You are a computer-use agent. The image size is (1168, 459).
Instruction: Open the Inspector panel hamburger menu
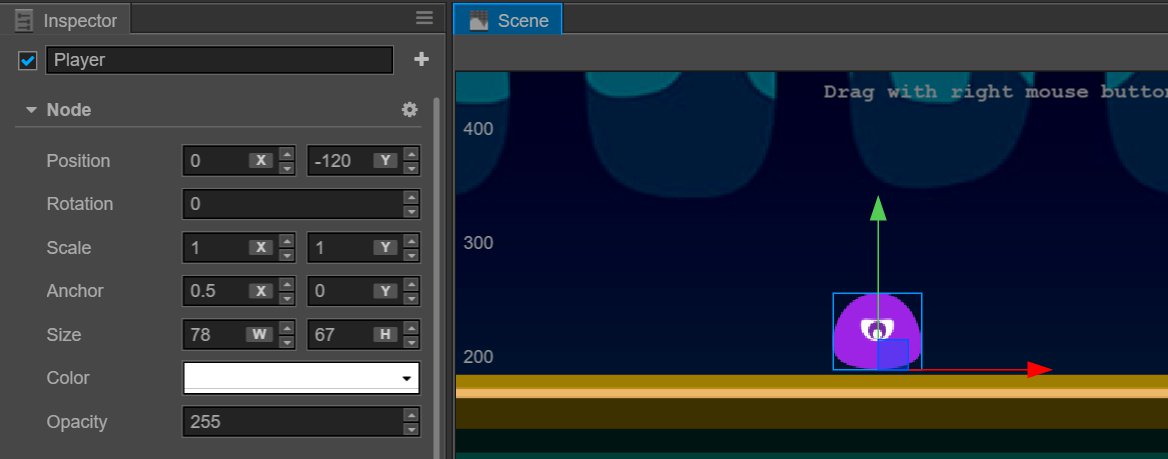(424, 18)
